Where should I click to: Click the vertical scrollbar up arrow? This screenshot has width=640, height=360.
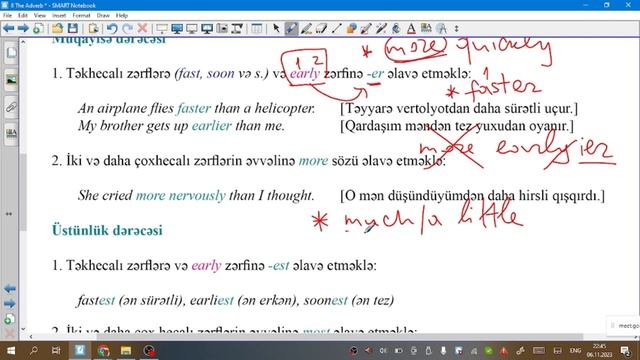pos(23,42)
